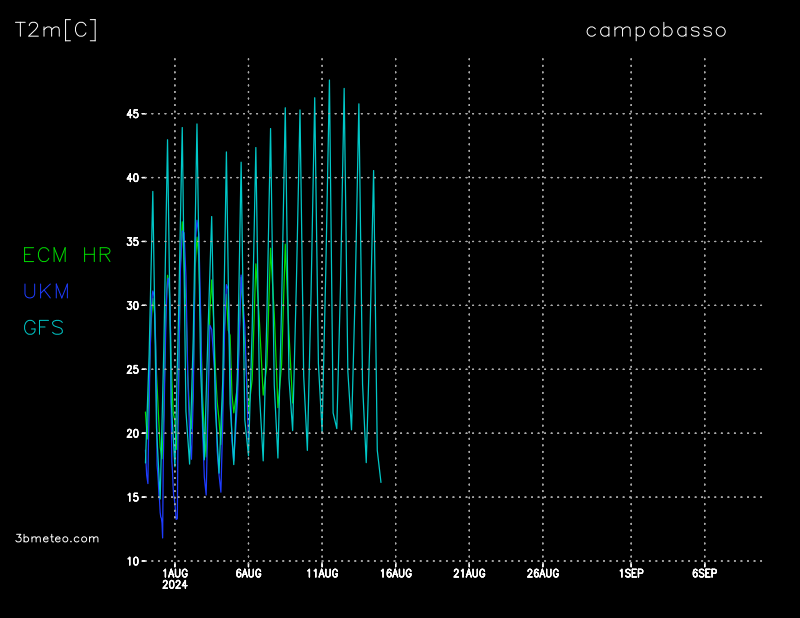Select the 26AUG date tick label
800x618 pixels.
coord(543,574)
